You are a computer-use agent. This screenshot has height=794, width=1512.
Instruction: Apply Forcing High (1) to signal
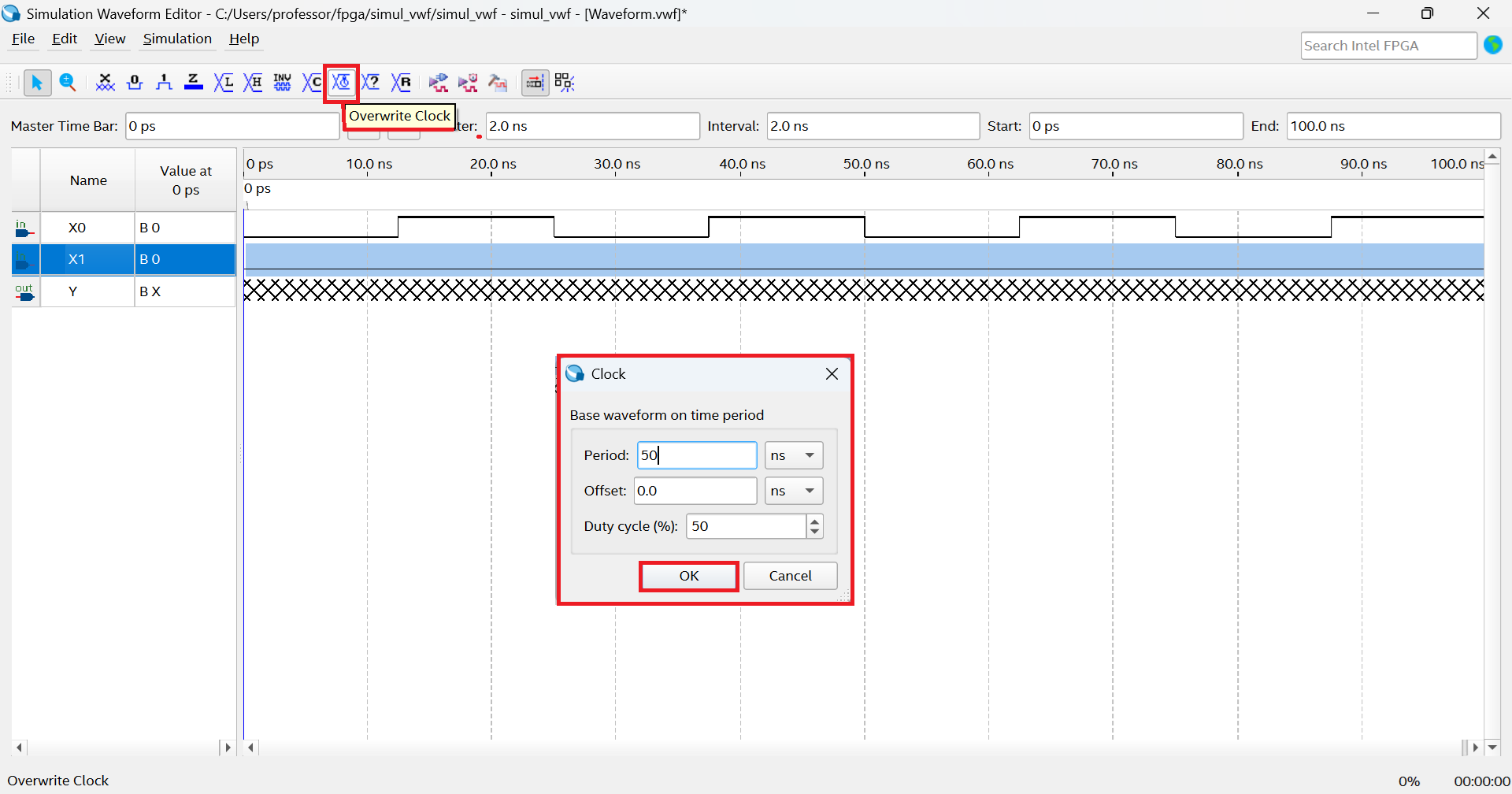164,83
